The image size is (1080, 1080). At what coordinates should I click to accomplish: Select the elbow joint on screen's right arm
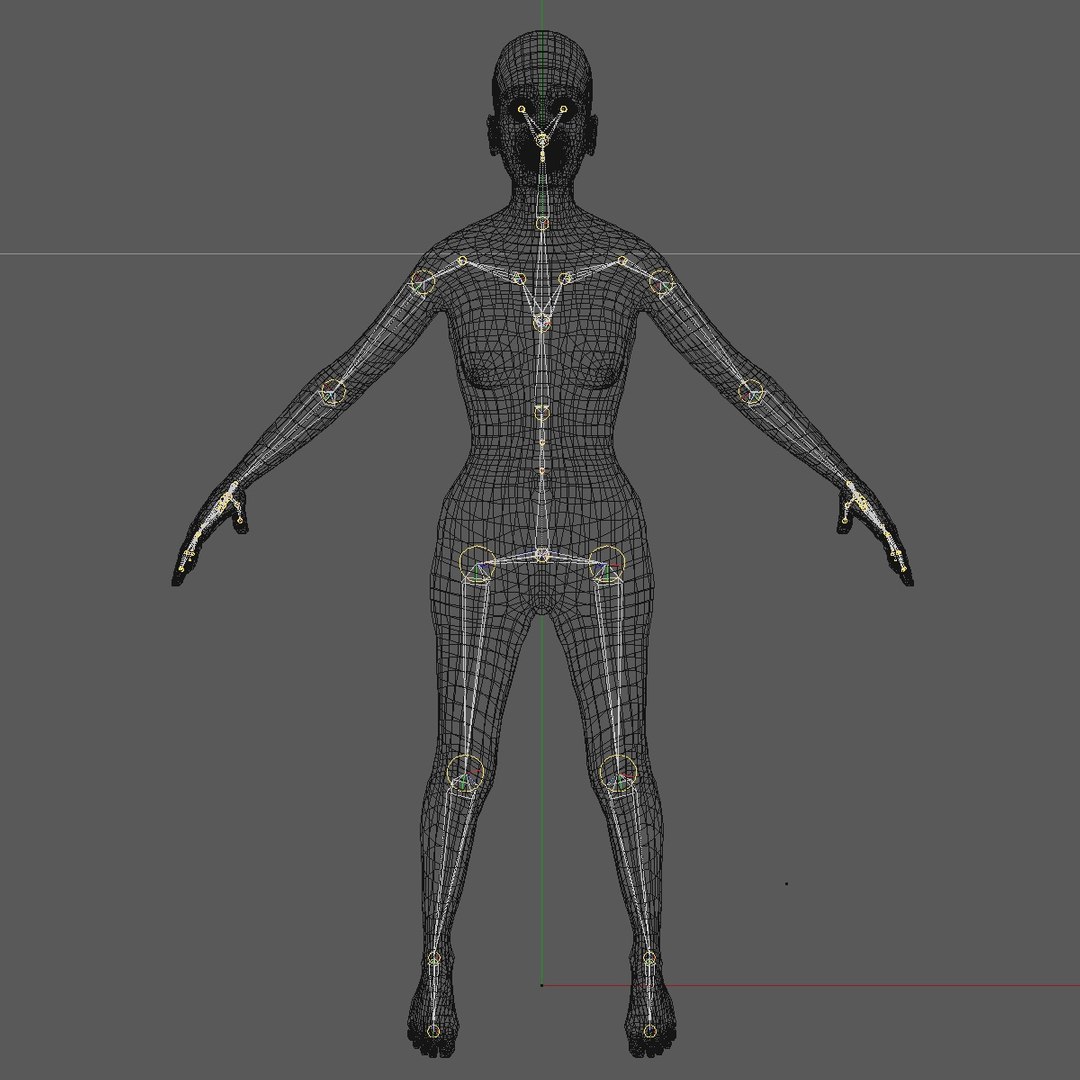(x=751, y=393)
